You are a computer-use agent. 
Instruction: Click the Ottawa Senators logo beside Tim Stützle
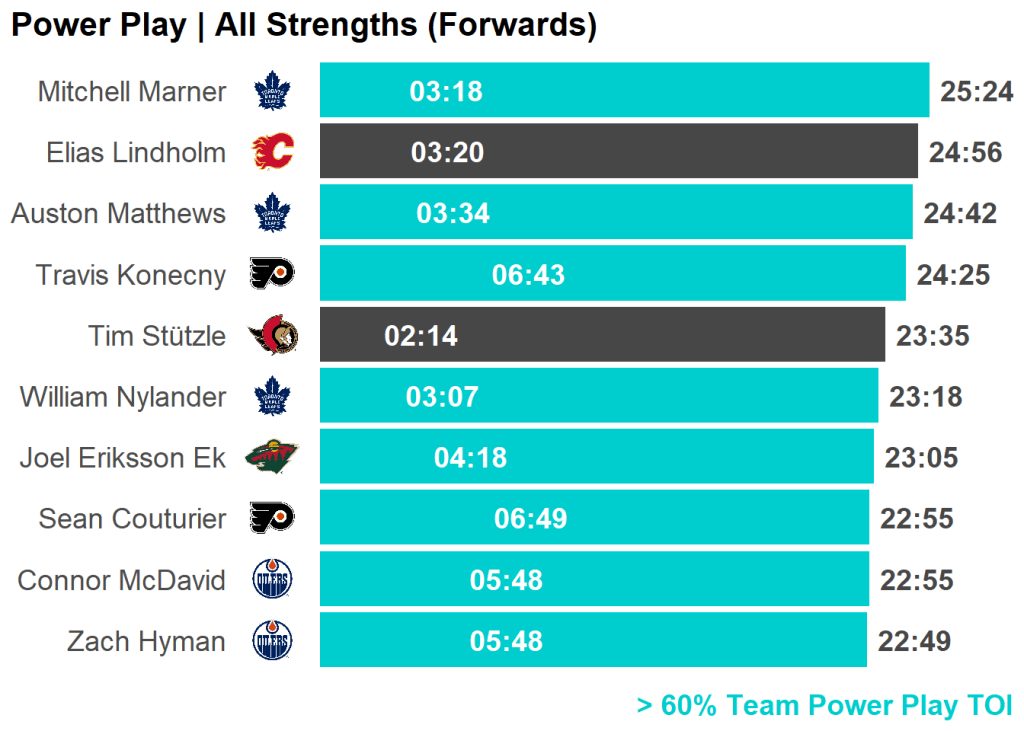[273, 335]
